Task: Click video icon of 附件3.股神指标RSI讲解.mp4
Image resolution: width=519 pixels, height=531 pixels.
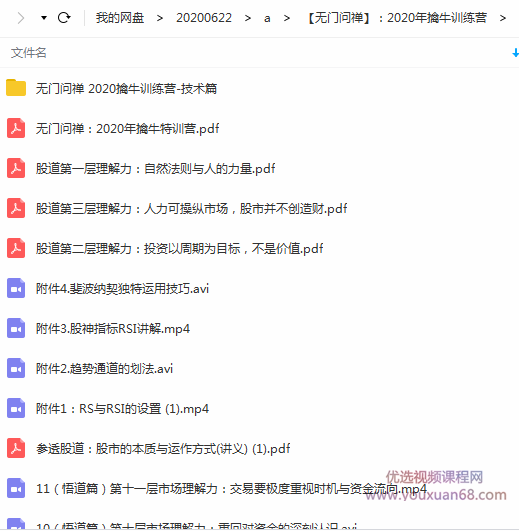Action: click(16, 328)
